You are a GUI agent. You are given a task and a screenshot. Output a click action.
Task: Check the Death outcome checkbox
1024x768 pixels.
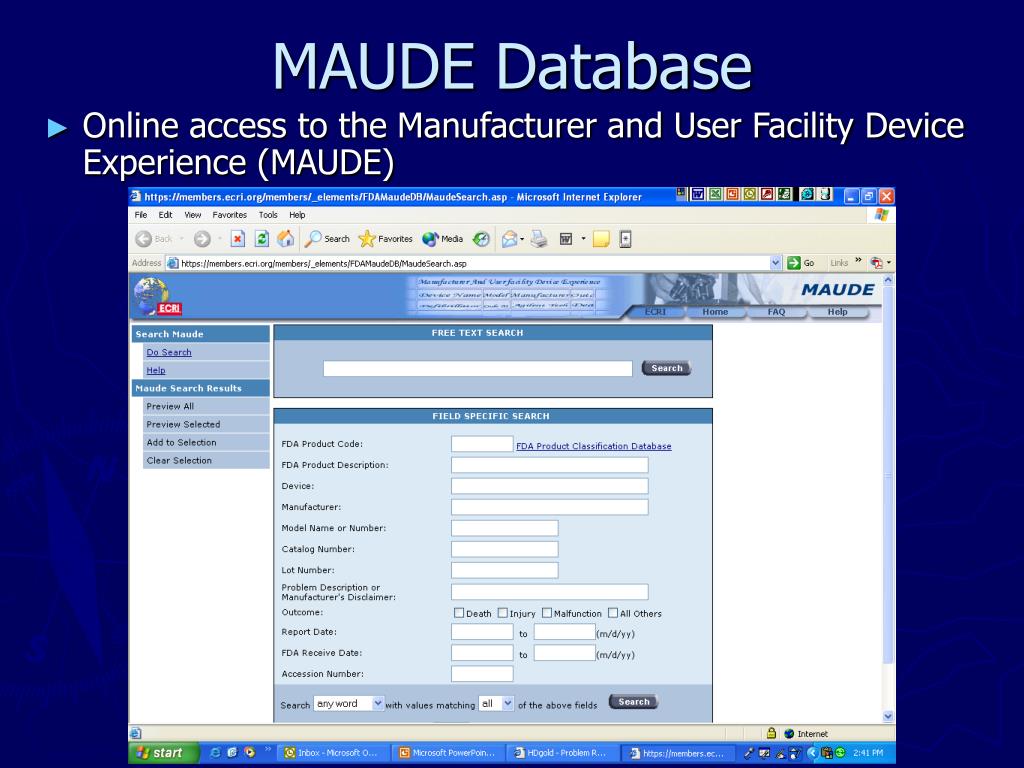click(459, 613)
